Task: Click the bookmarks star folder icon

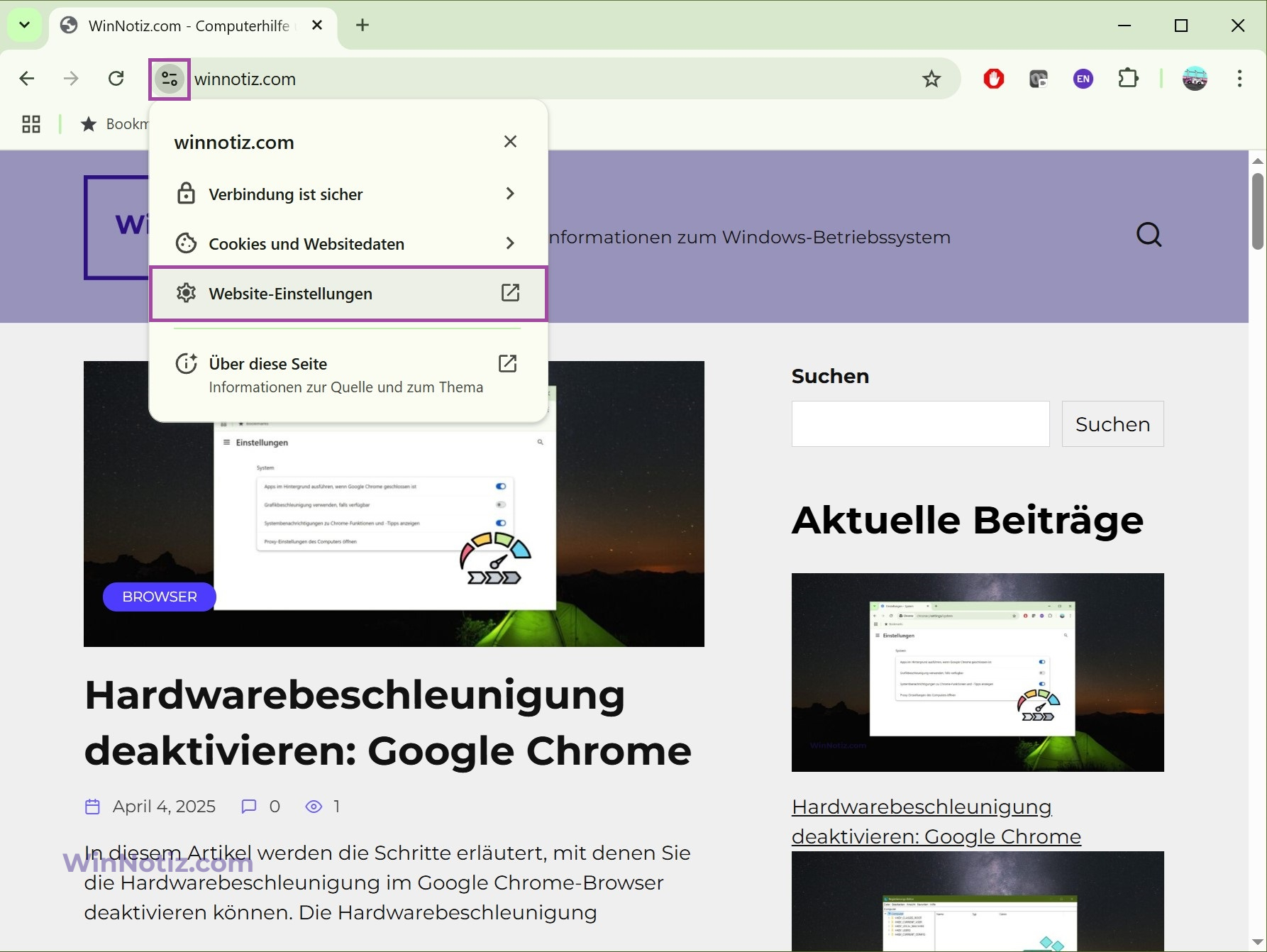Action: click(x=89, y=124)
